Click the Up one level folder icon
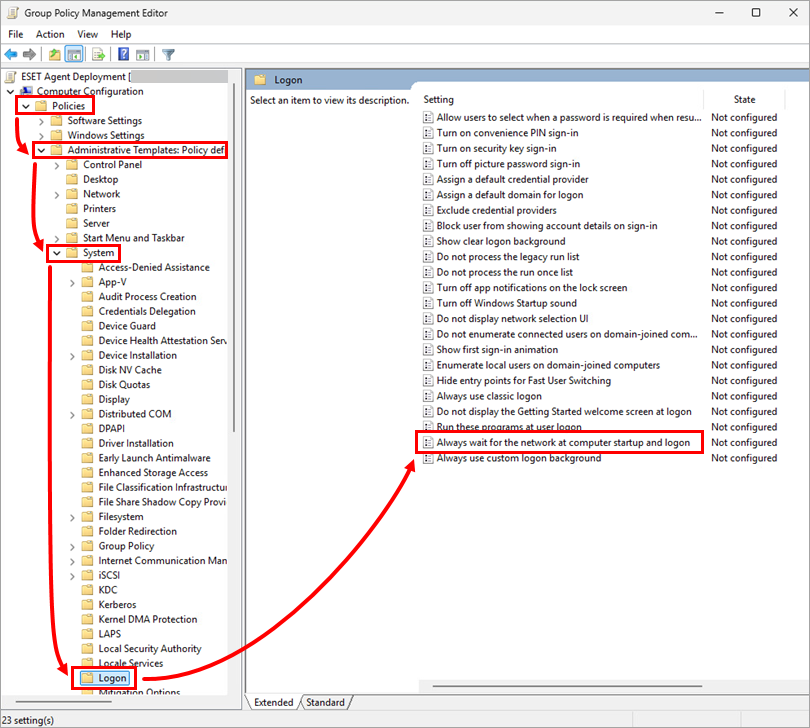810x728 pixels. click(54, 54)
